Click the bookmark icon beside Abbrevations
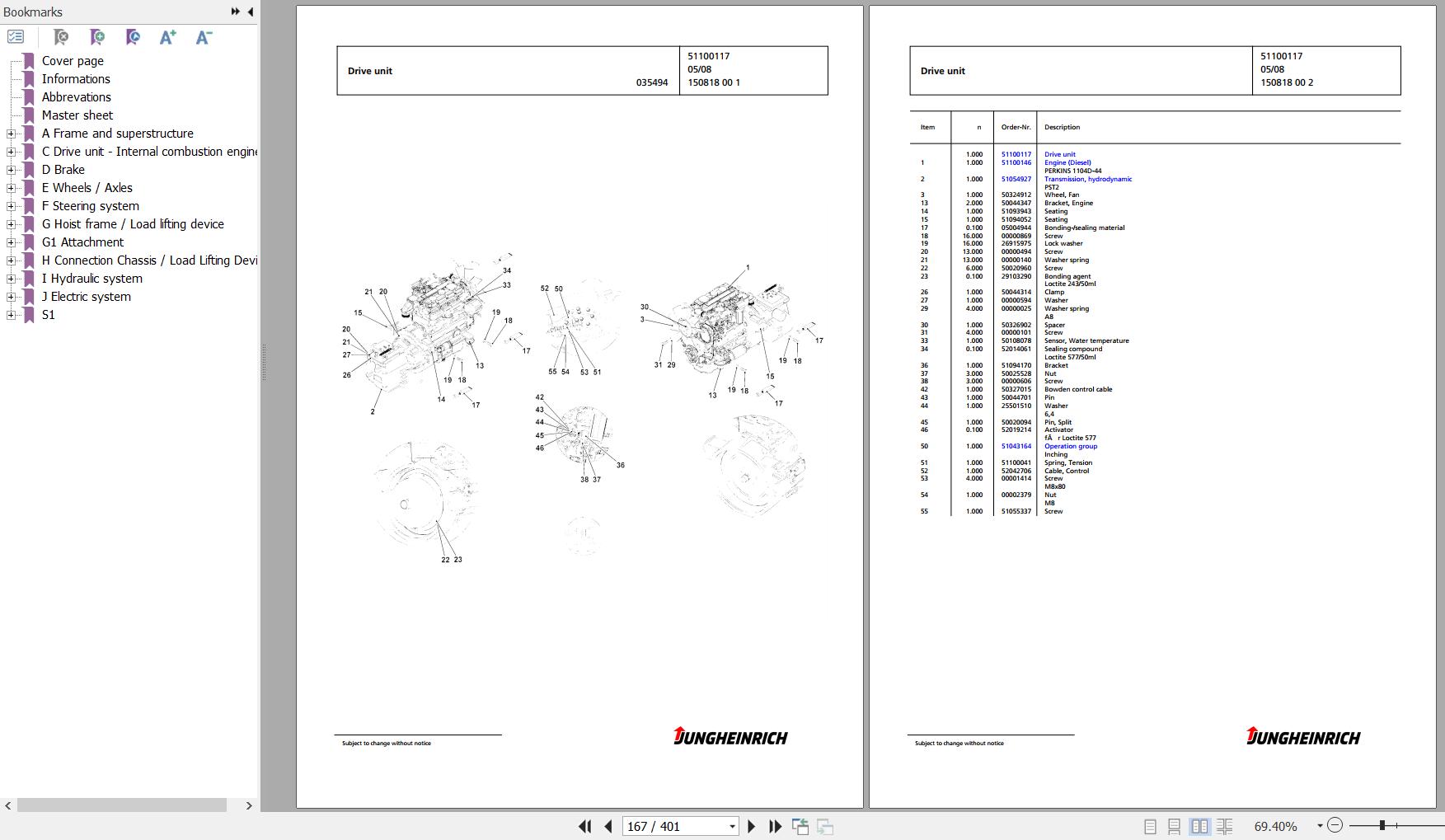This screenshot has width=1445, height=840. point(29,97)
